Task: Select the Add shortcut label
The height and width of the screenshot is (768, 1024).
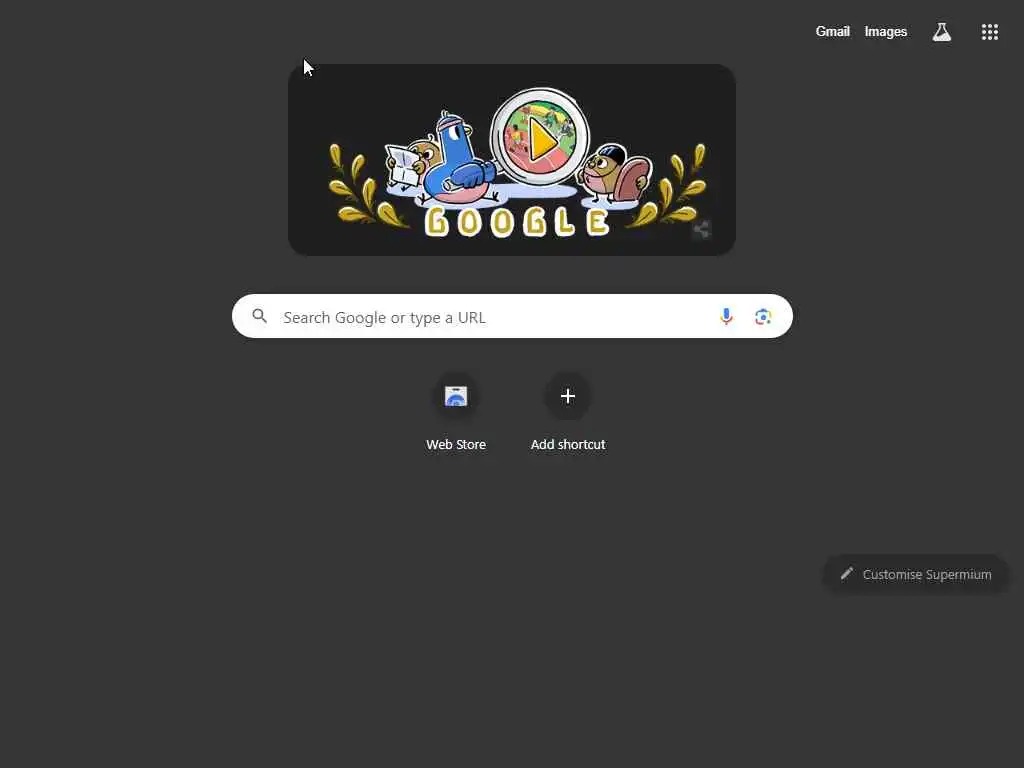Action: click(568, 445)
